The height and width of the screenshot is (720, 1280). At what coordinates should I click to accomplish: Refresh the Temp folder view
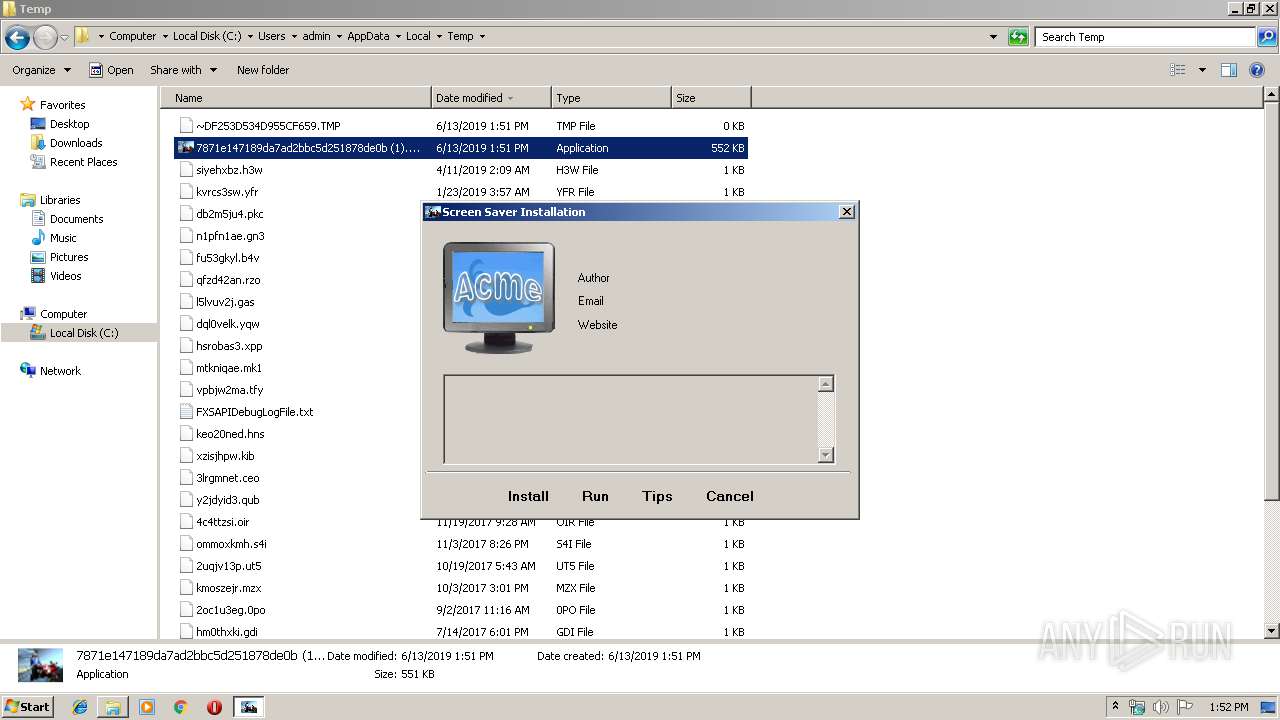(1018, 37)
